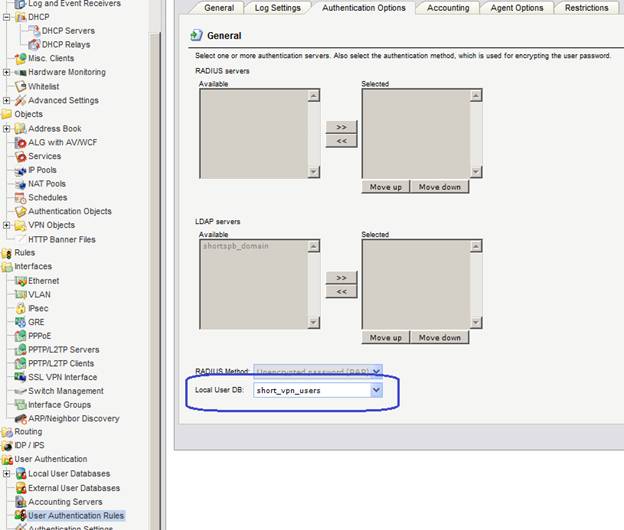Viewport: 624px width, 530px height.
Task: Click Move up under RADIUS Selected list
Action: click(386, 187)
